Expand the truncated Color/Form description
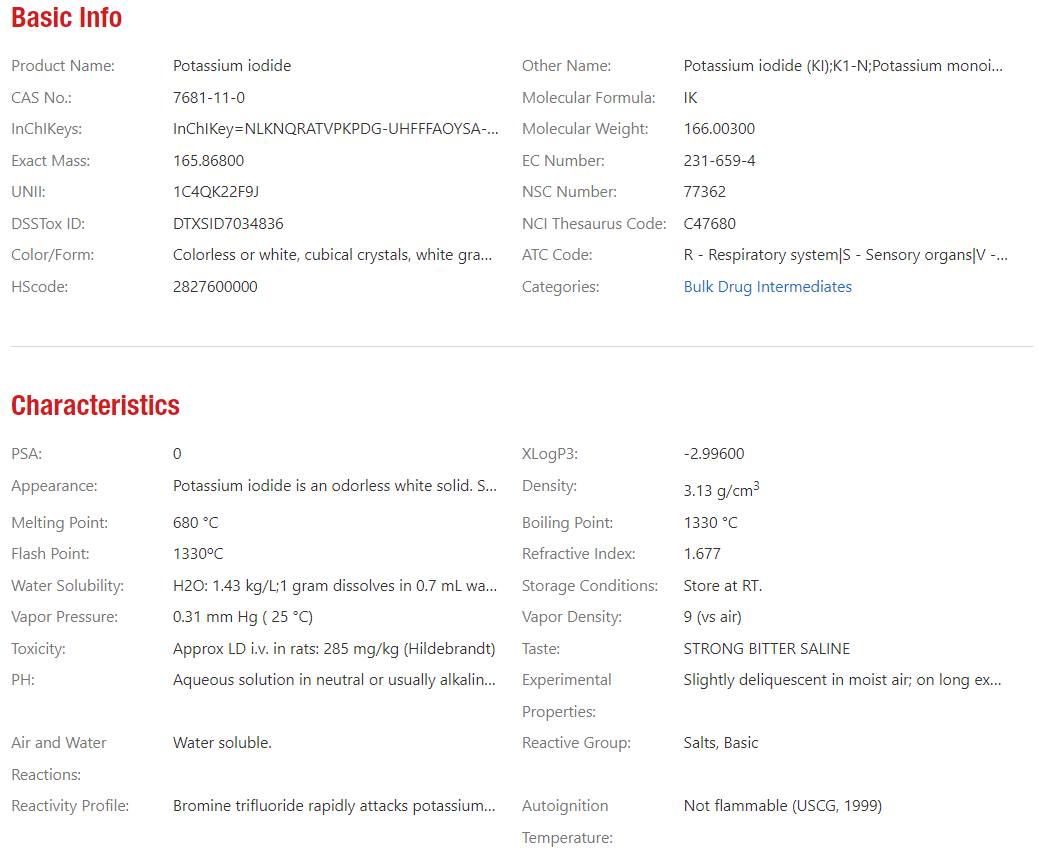1038x849 pixels. [x=332, y=255]
